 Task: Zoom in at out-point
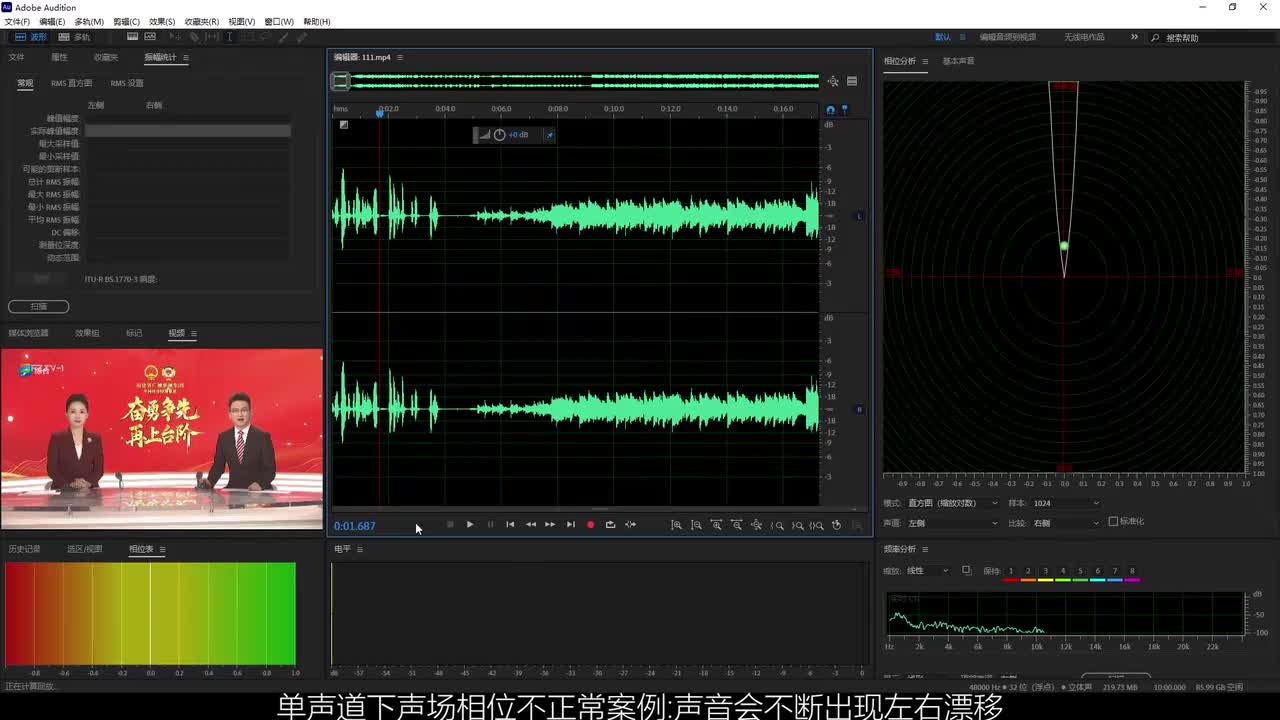click(x=797, y=525)
